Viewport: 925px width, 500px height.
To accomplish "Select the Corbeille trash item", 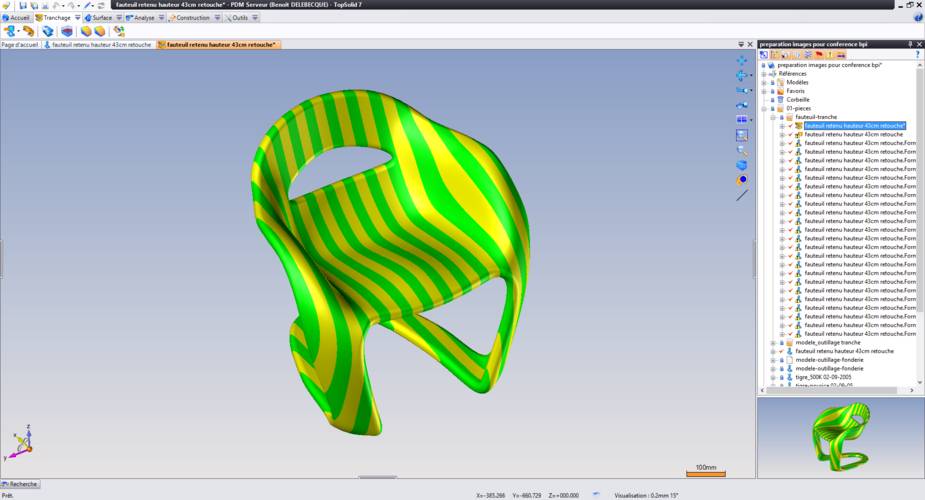I will click(x=800, y=100).
